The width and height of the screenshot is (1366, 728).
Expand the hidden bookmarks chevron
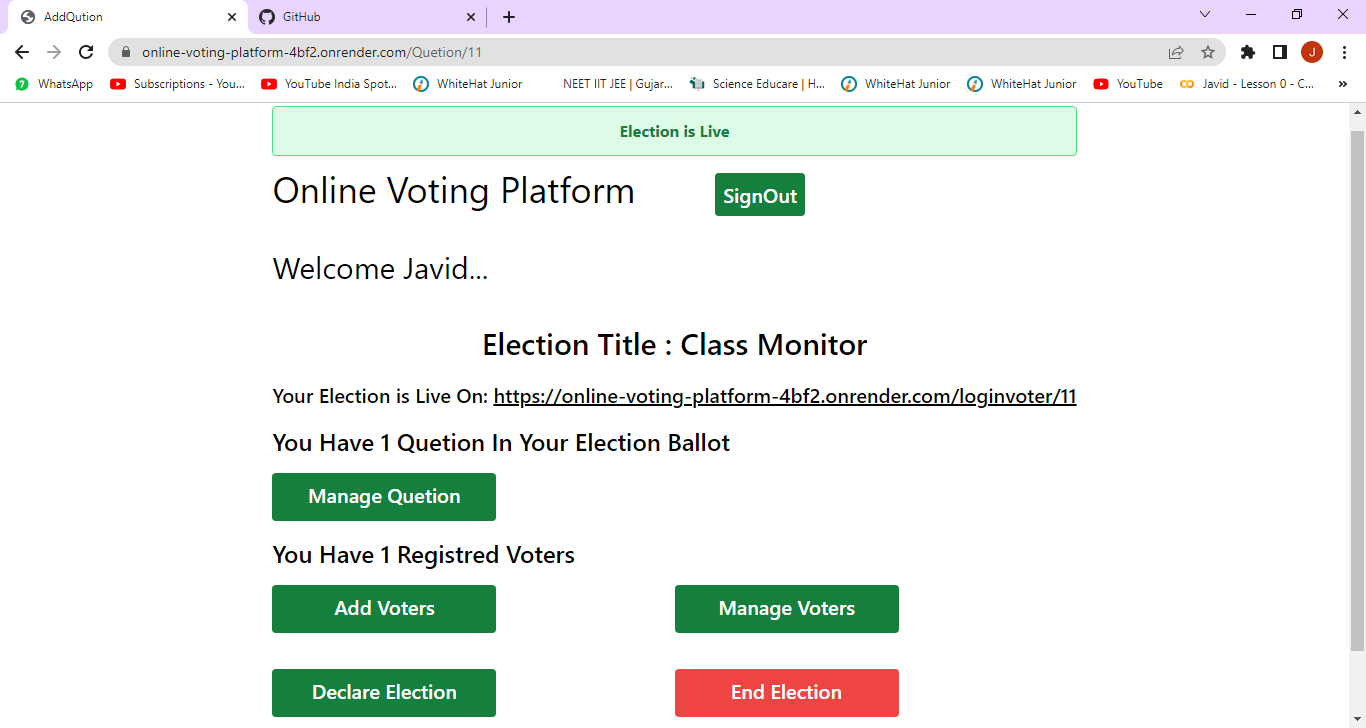point(1342,84)
